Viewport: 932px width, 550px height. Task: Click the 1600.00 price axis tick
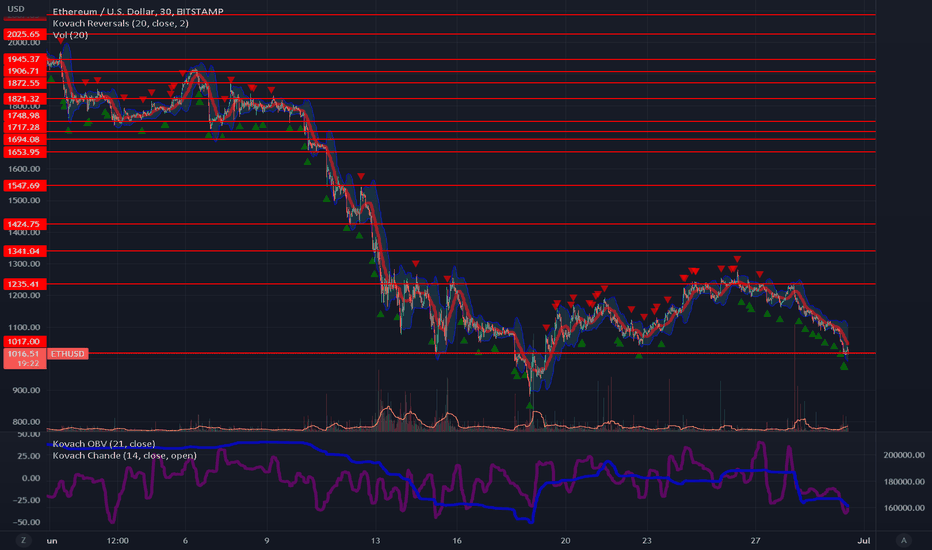pyautogui.click(x=24, y=169)
